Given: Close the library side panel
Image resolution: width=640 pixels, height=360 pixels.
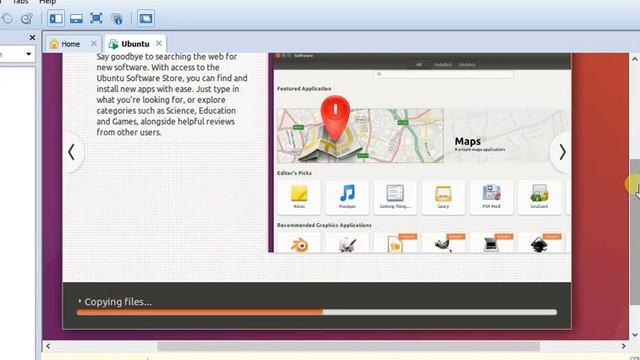Looking at the screenshot, I should point(33,38).
